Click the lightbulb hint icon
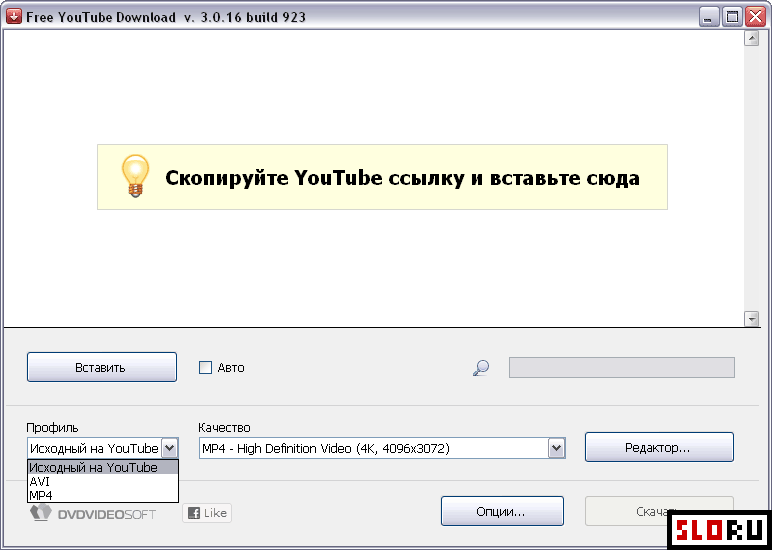Viewport: 772px width, 550px height. click(135, 176)
